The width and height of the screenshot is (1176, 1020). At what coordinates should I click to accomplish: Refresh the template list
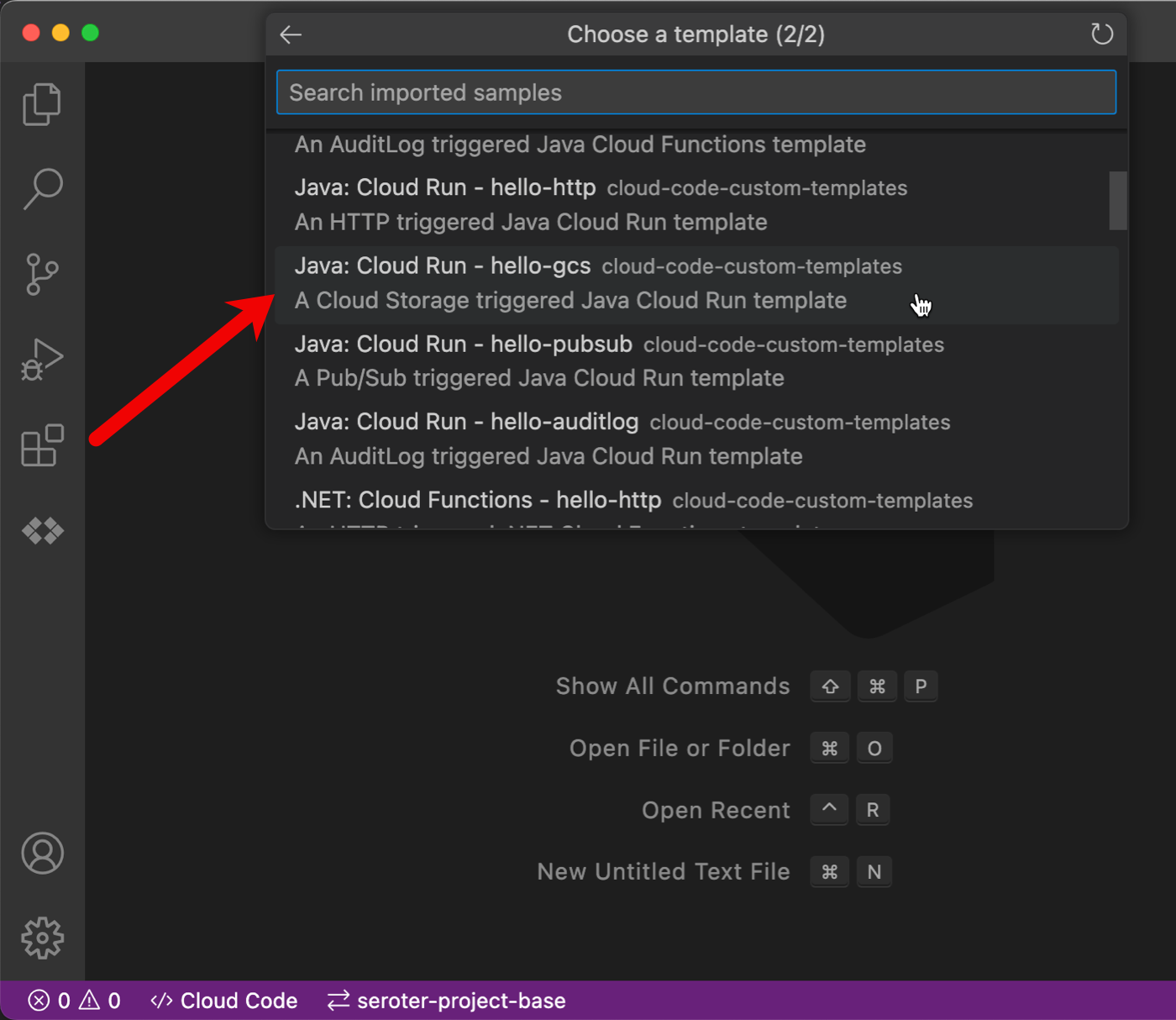[x=1101, y=34]
